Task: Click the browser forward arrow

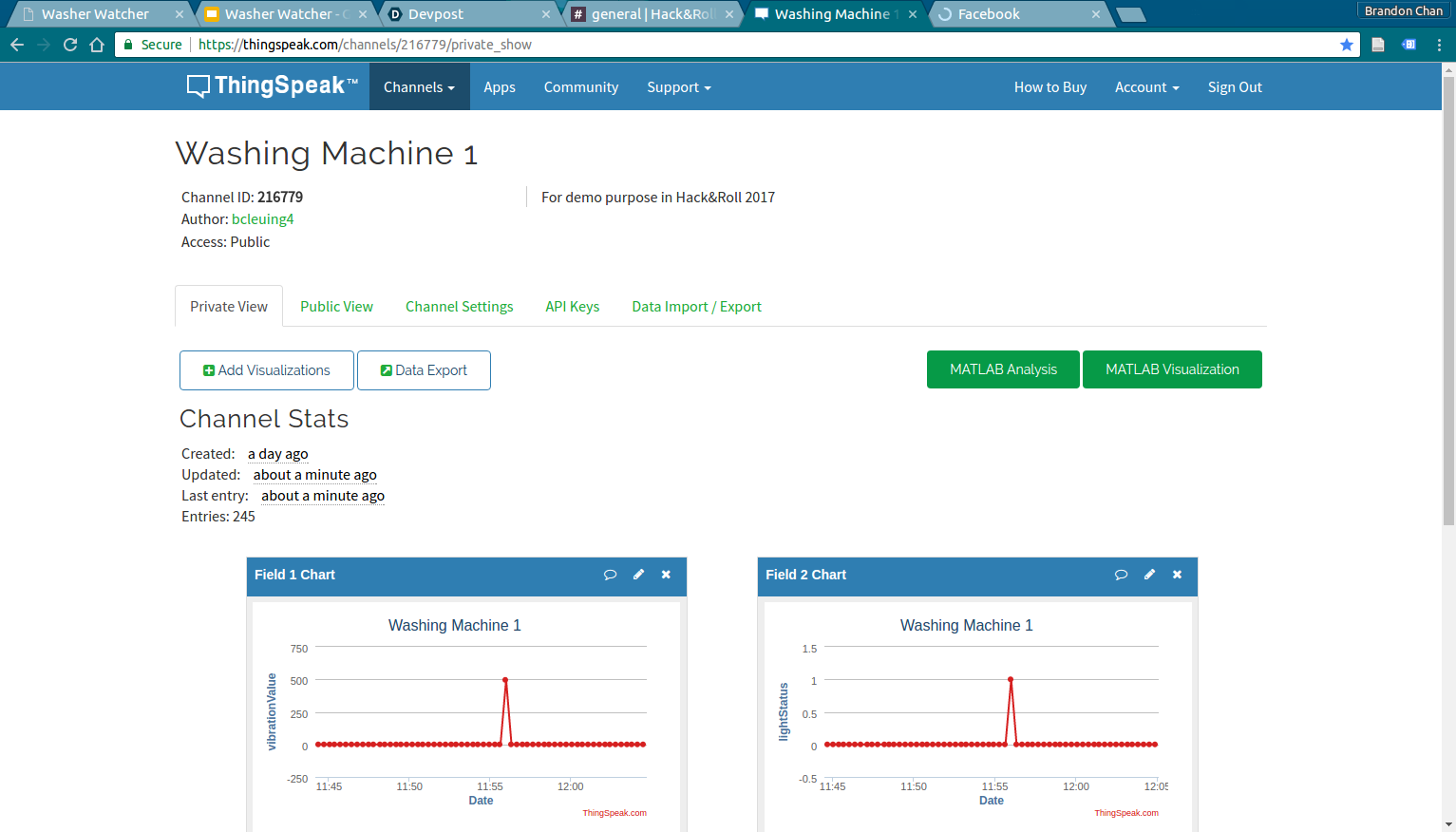Action: pyautogui.click(x=44, y=45)
